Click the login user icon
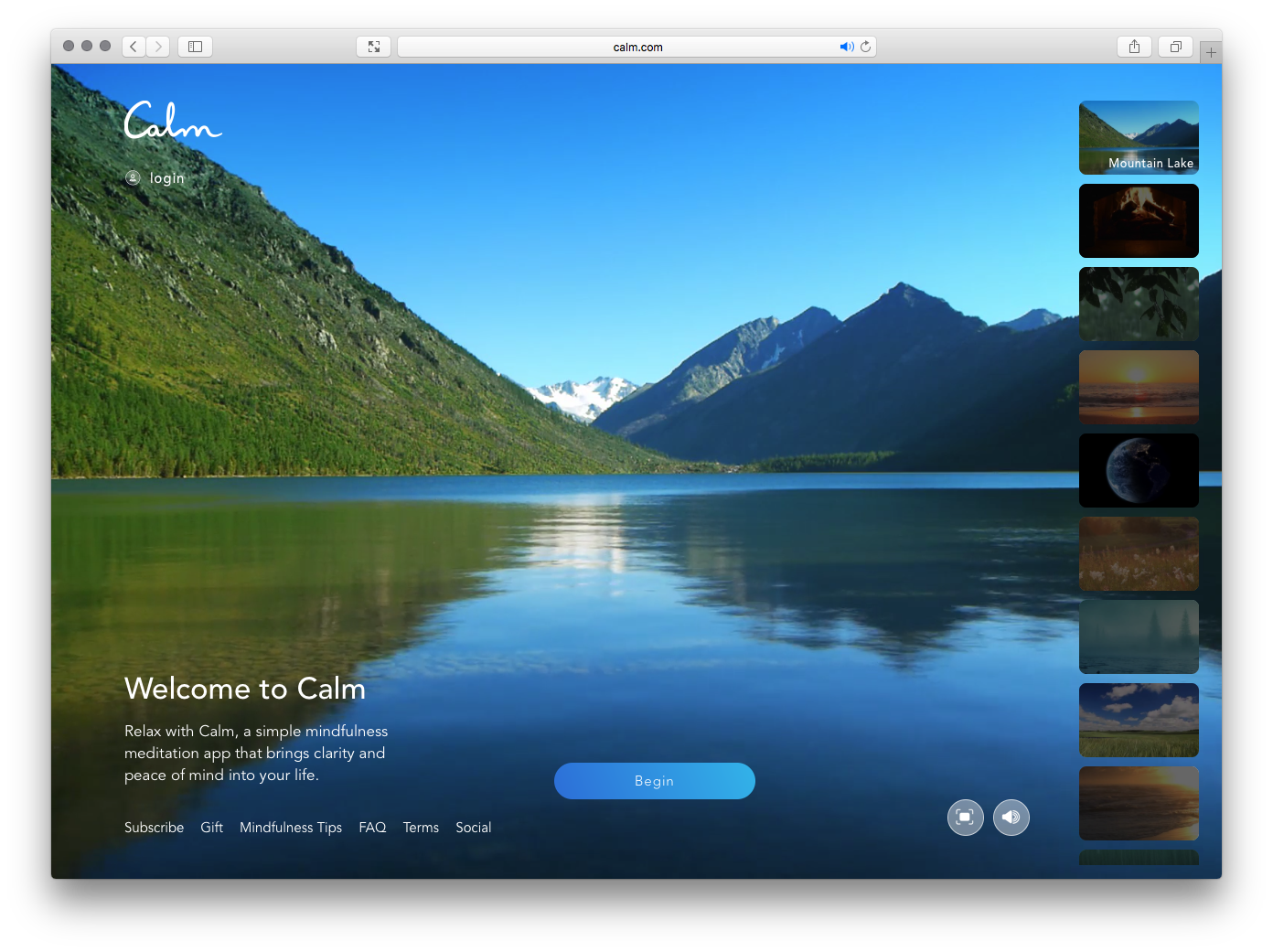Screen dimensions: 1273x952 (x=133, y=177)
